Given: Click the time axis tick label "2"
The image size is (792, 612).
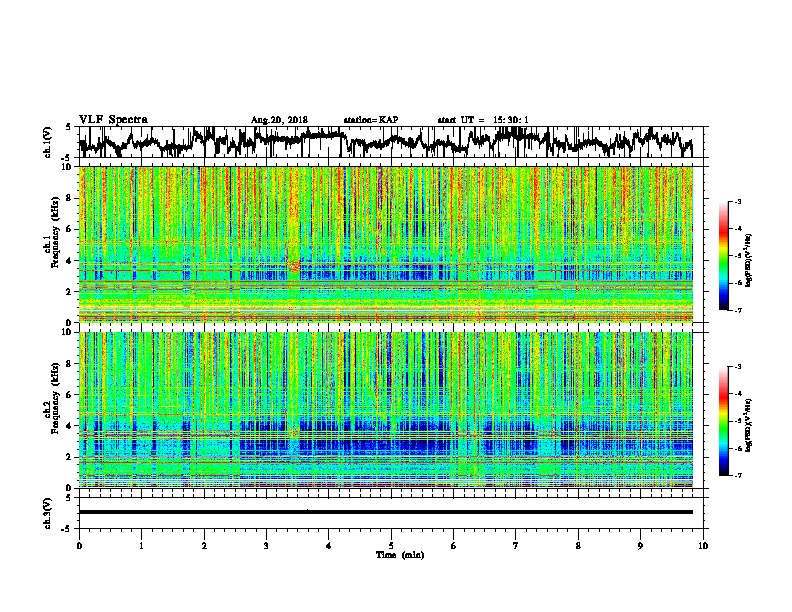Looking at the screenshot, I should (x=204, y=546).
